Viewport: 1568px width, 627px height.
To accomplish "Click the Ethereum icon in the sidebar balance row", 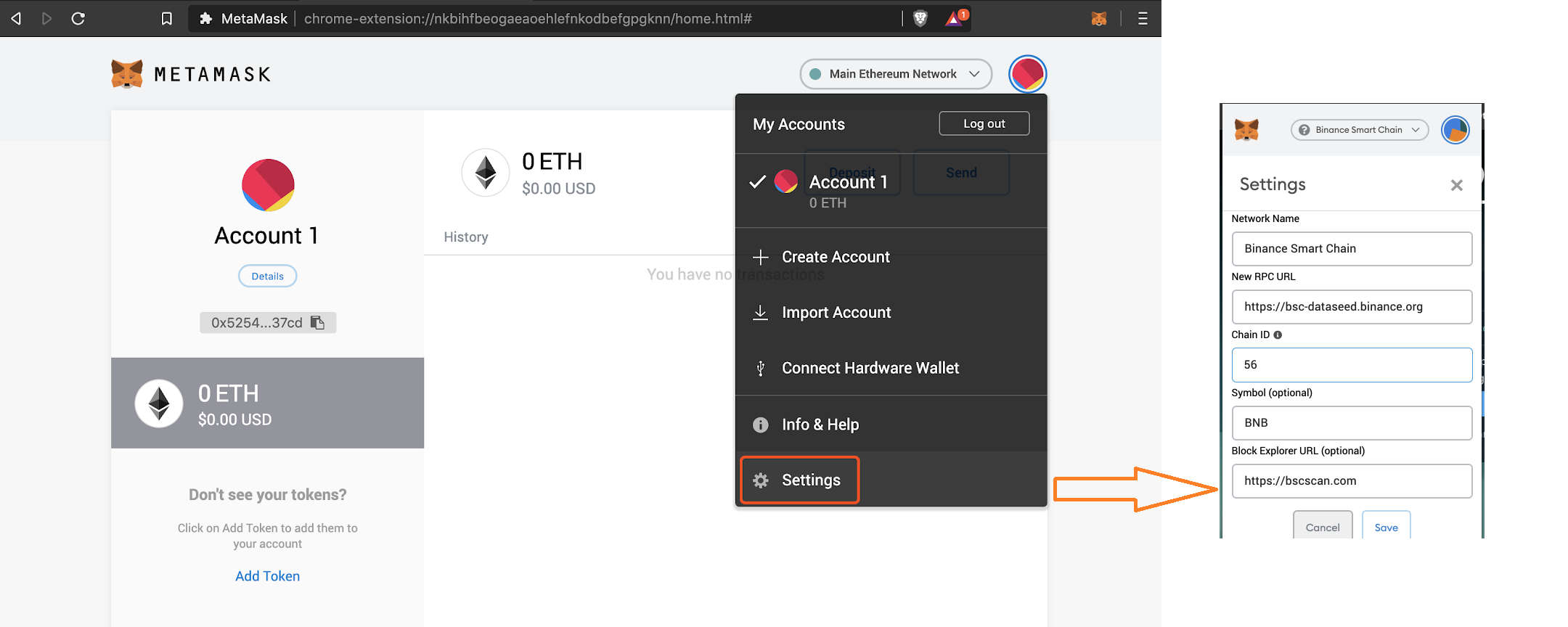I will [159, 403].
